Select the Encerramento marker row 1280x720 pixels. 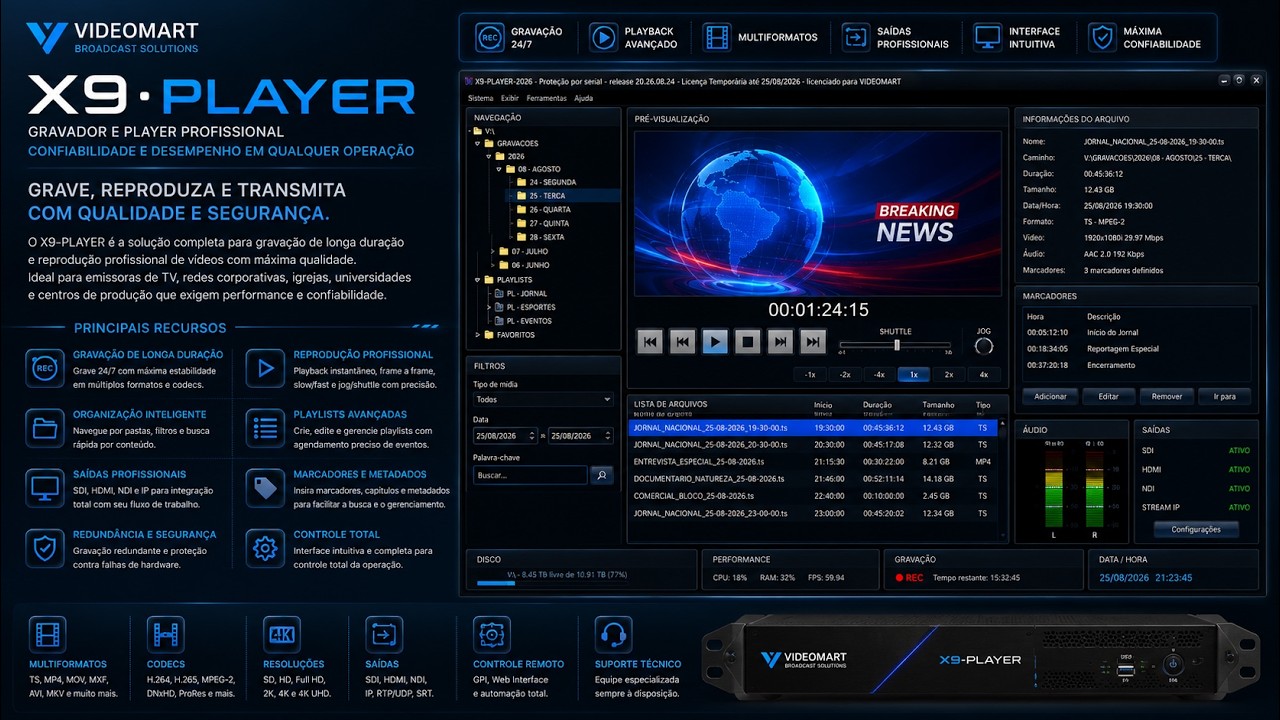1136,366
